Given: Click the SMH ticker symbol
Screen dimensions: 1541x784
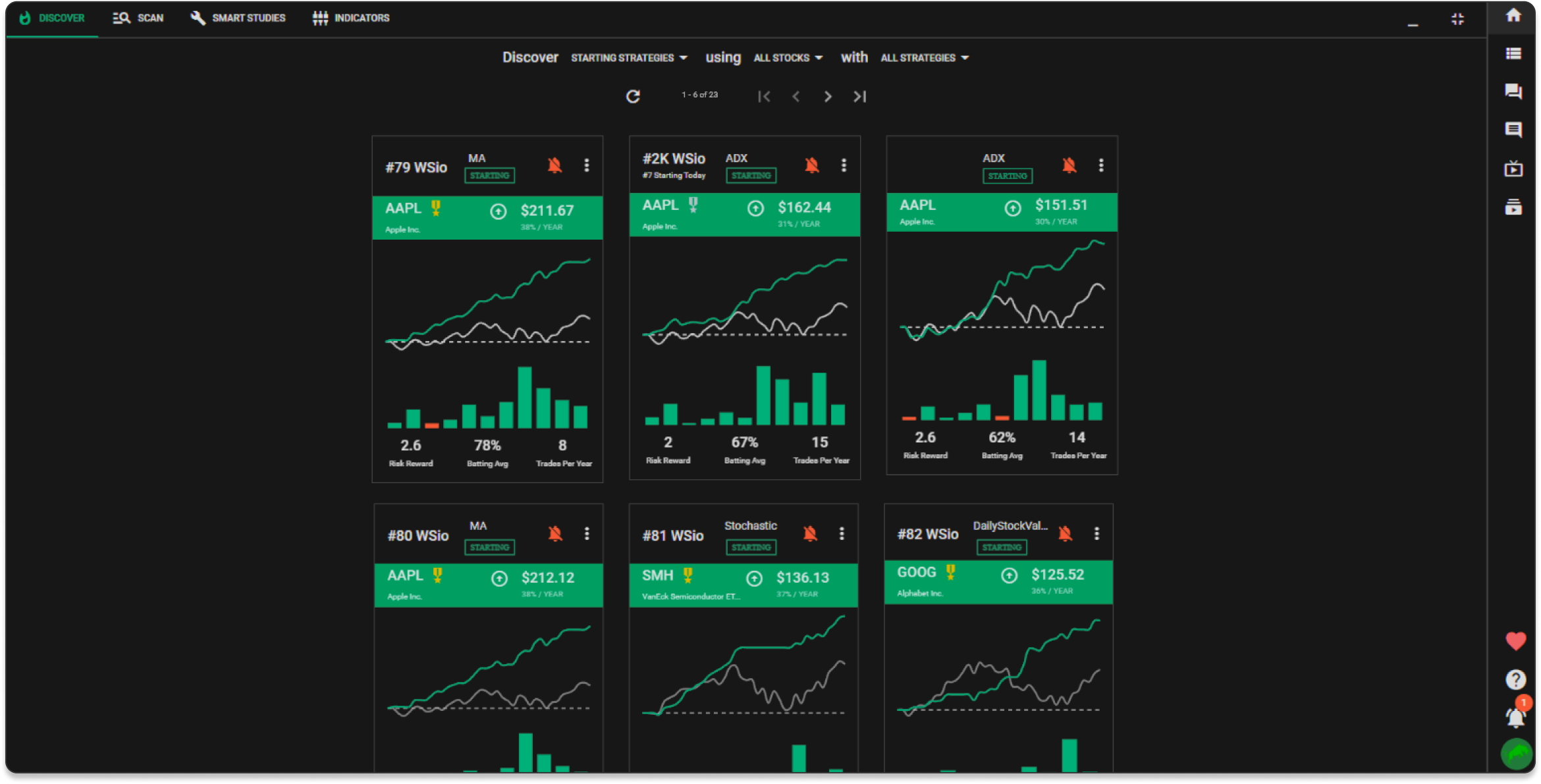Looking at the screenshot, I should (x=657, y=576).
